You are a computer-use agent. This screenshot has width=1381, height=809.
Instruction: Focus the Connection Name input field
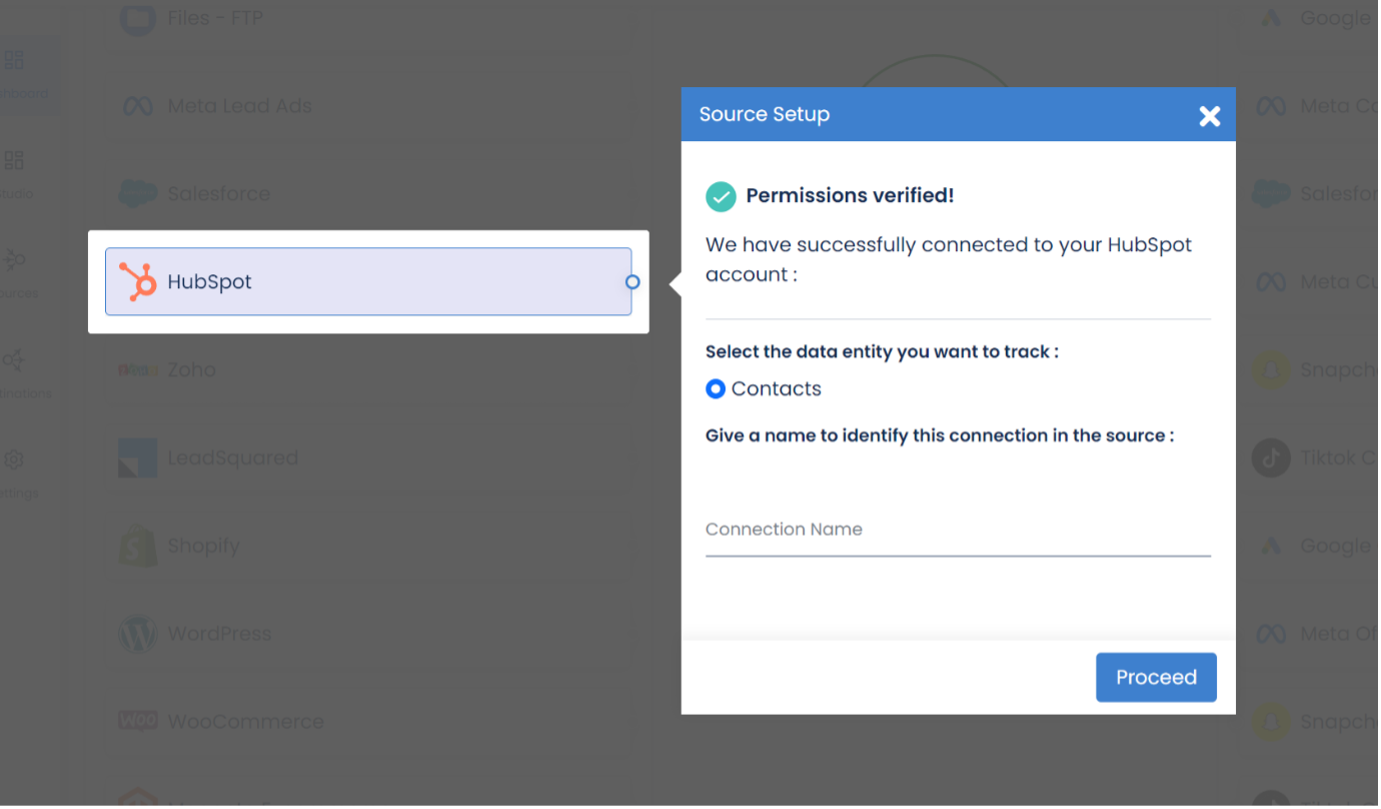960,531
